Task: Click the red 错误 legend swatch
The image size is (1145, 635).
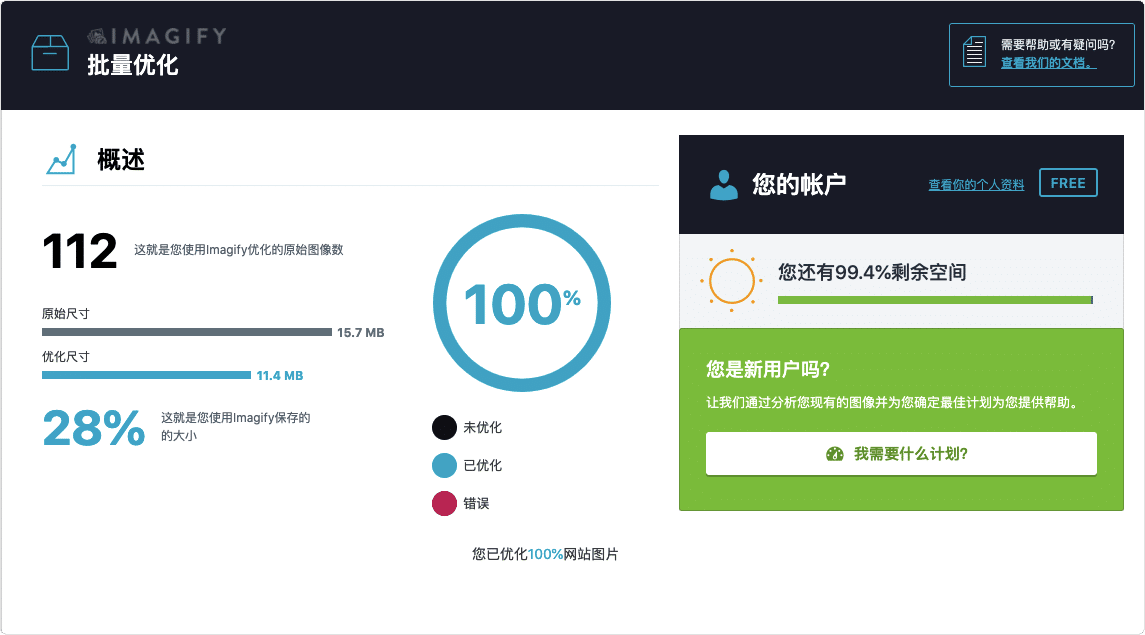Action: pos(444,504)
